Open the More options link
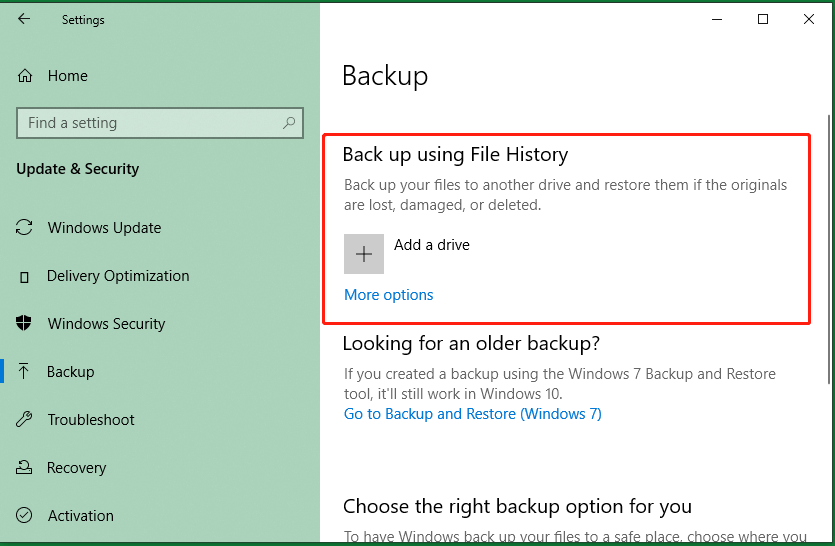Screen dimensions: 835x546 389,295
